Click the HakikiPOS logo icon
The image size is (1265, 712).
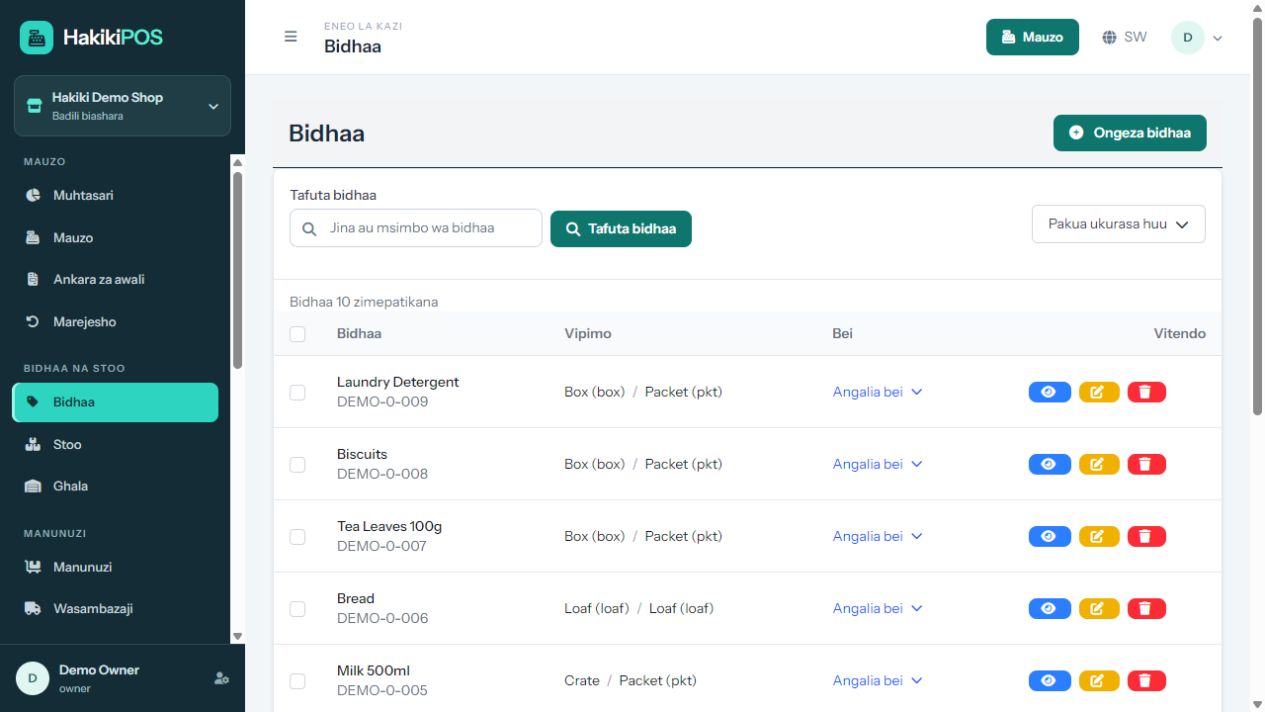pos(37,38)
